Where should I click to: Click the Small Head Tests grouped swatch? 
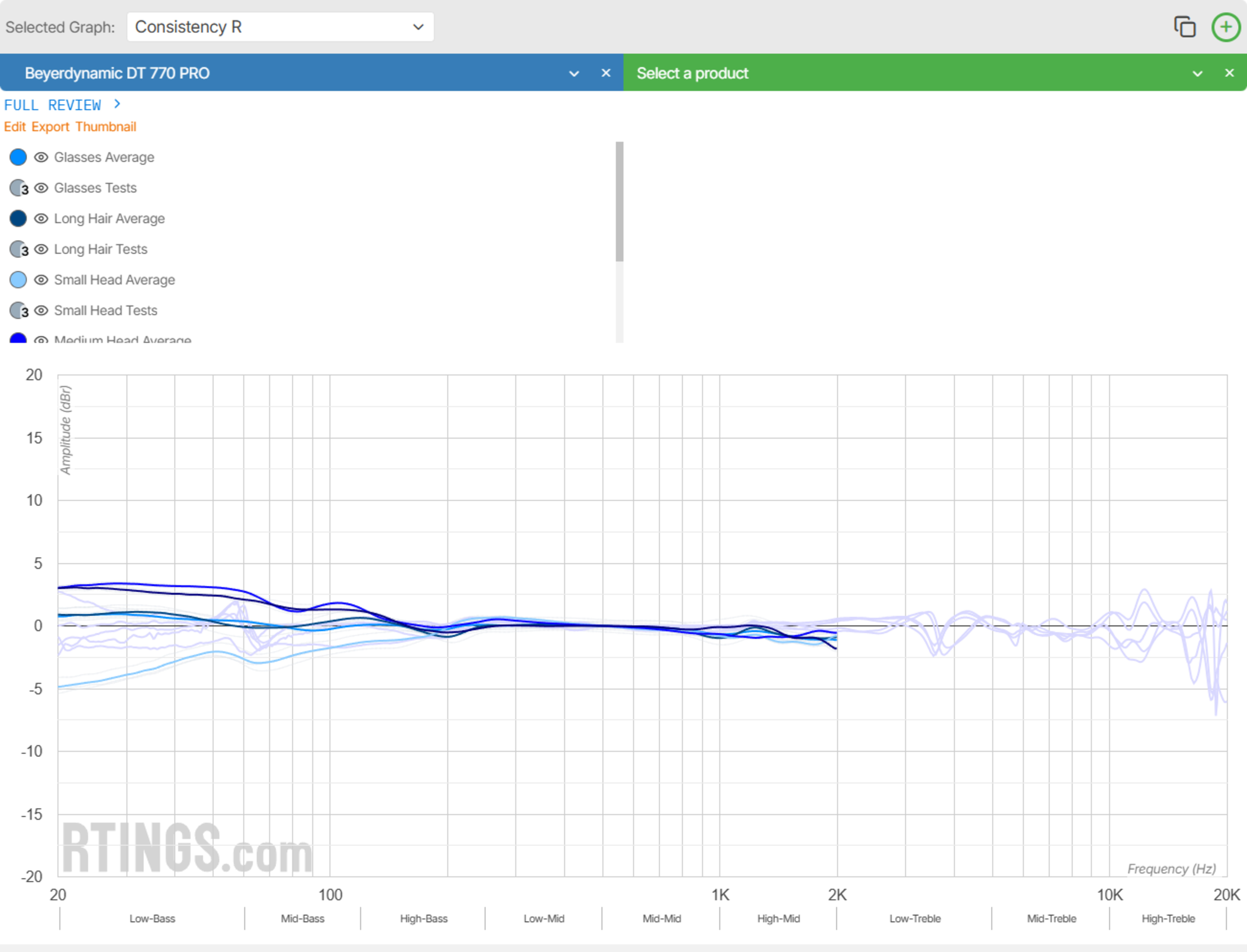(x=19, y=310)
